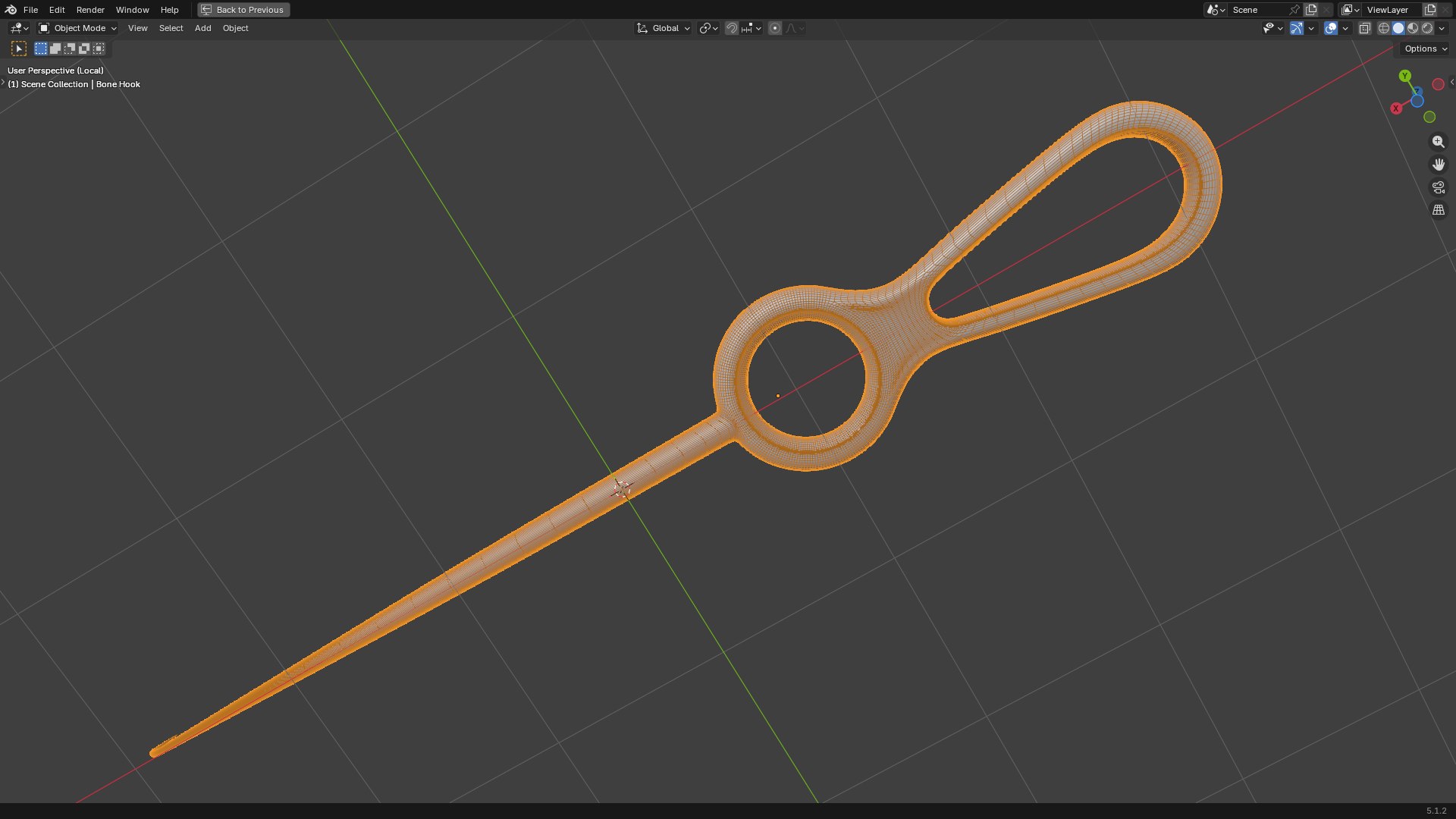Image resolution: width=1456 pixels, height=819 pixels.
Task: Toggle snapping magnet icon
Action: tap(732, 28)
